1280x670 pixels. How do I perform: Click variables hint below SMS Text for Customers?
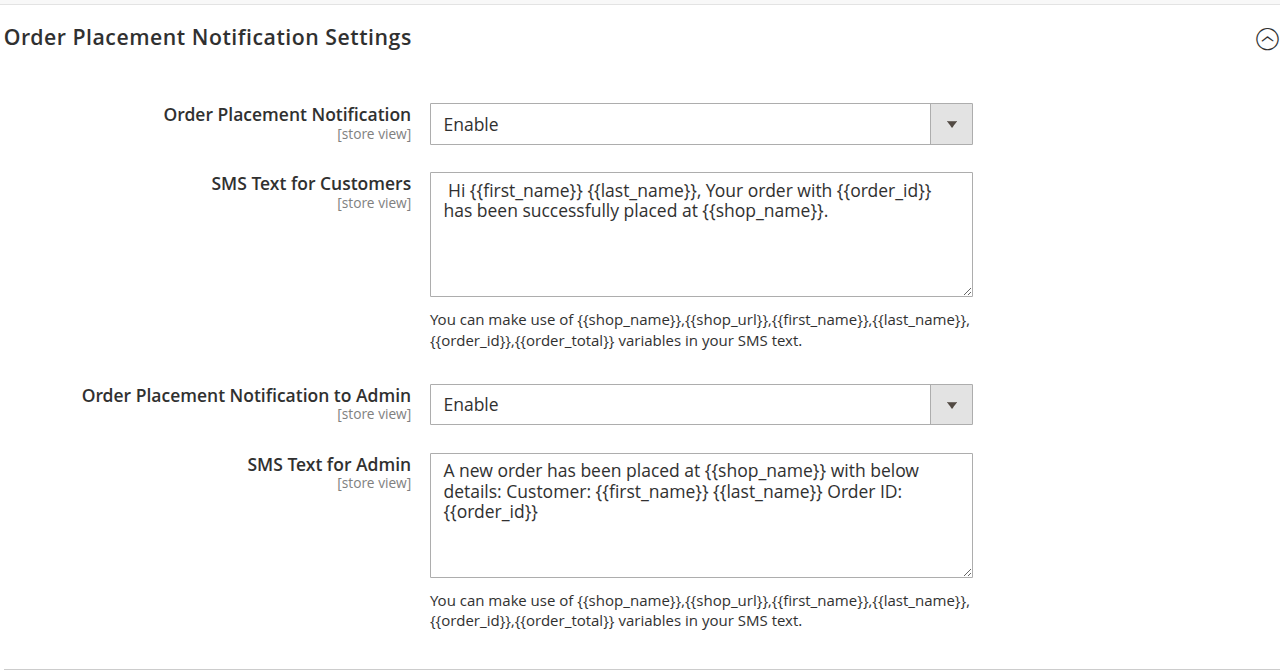pyautogui.click(x=700, y=331)
